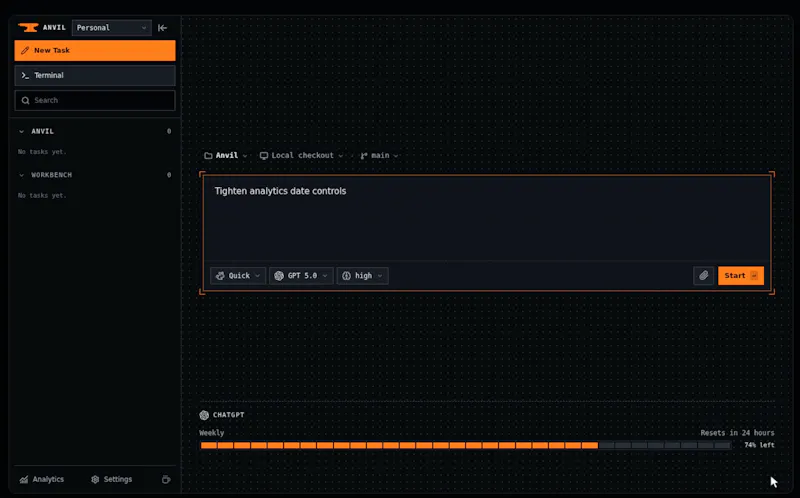Open the high reasoning effort dropdown

(x=362, y=276)
